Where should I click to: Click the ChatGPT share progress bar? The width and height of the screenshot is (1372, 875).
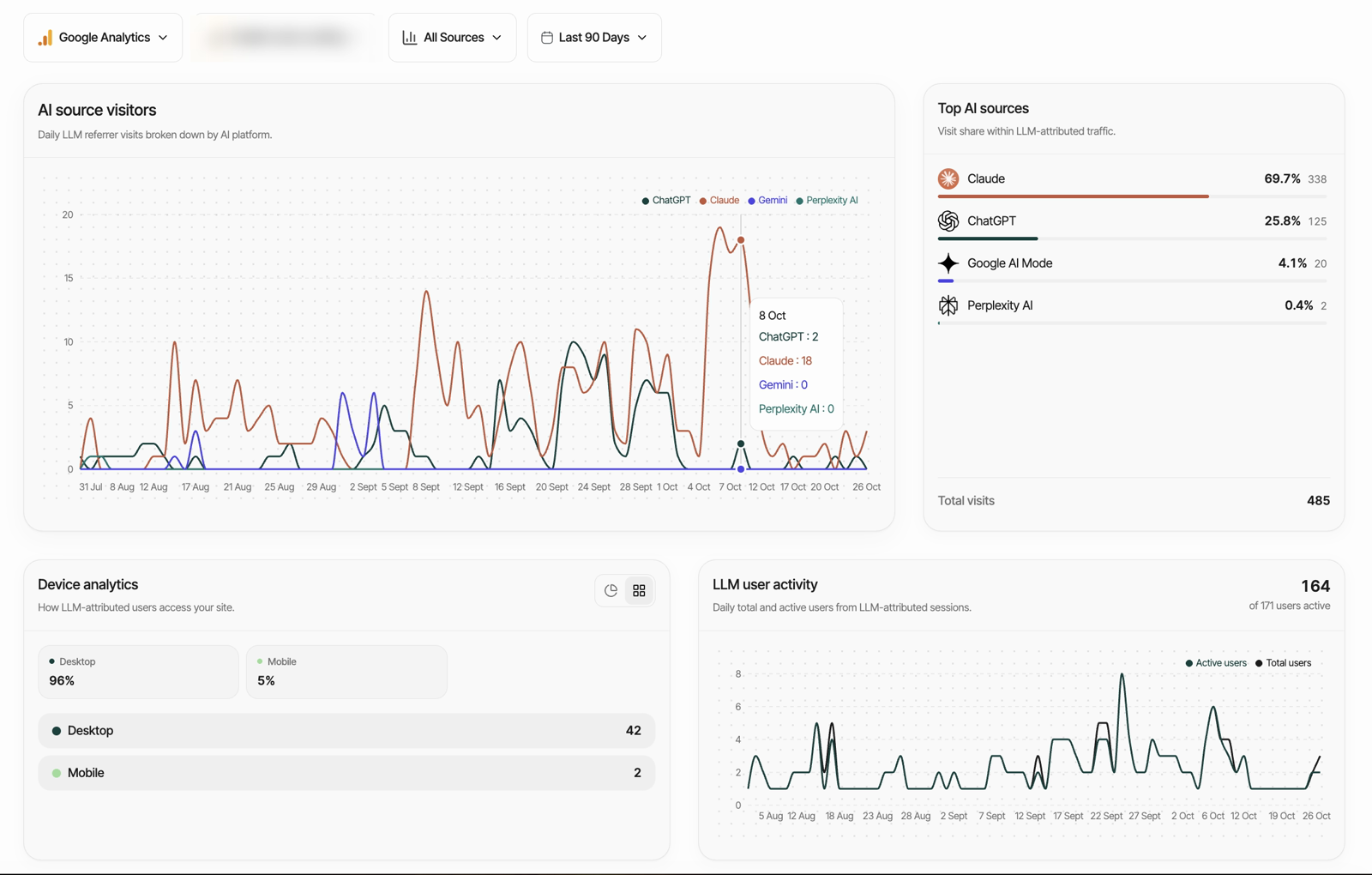click(1132, 238)
